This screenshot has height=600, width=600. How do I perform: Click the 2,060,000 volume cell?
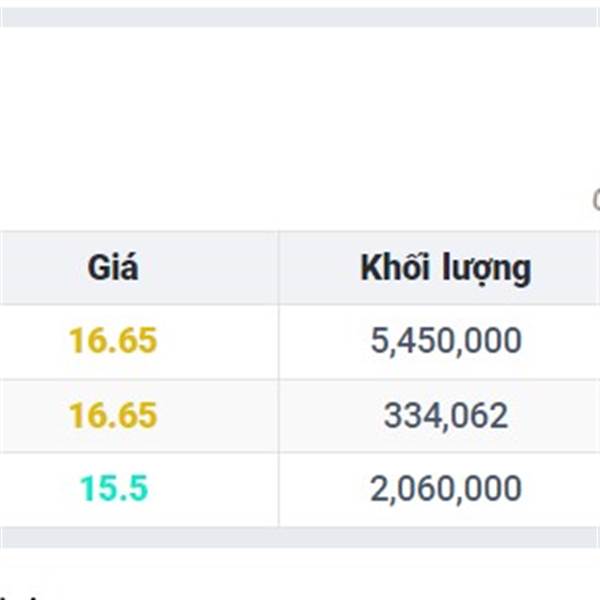(445, 489)
